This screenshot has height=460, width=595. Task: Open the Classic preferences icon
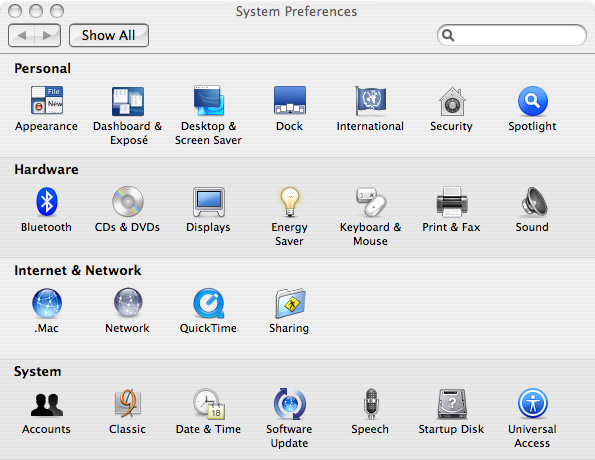(x=128, y=403)
